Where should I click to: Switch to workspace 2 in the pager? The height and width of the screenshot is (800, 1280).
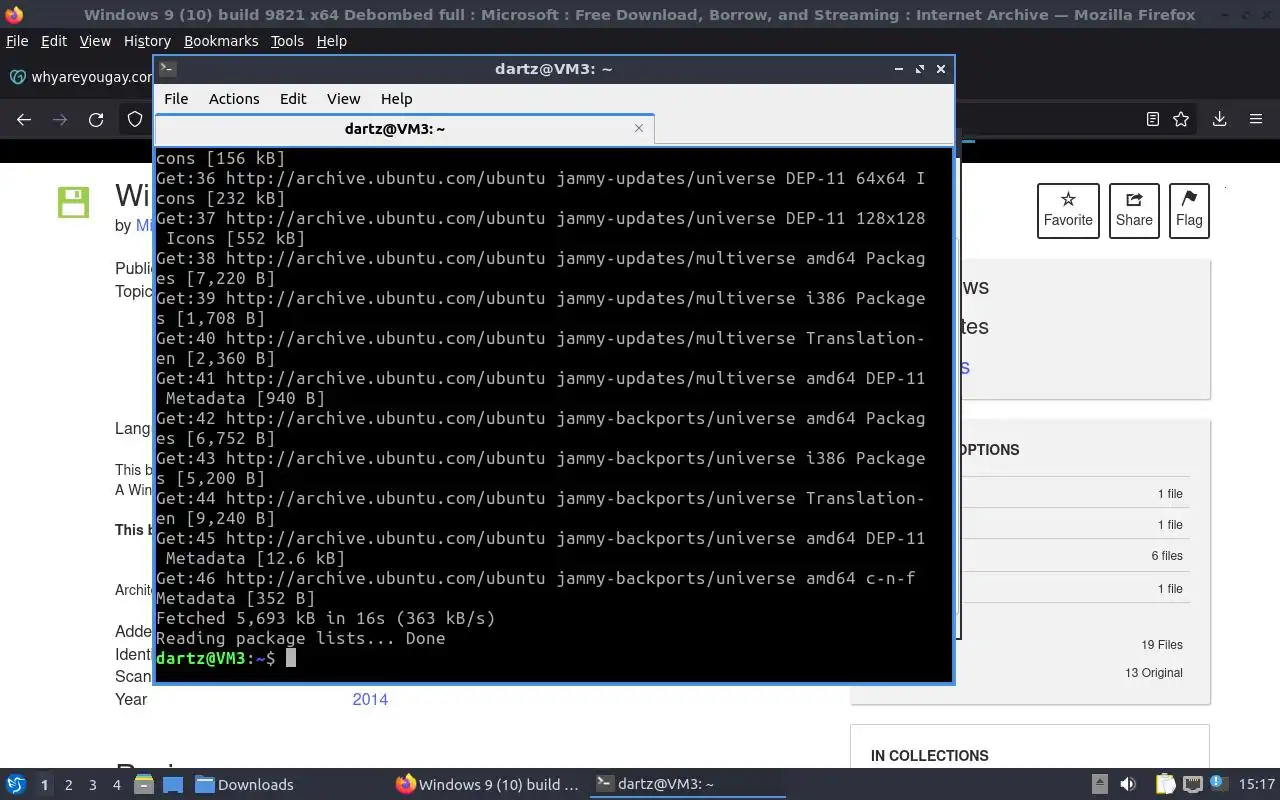[68, 785]
